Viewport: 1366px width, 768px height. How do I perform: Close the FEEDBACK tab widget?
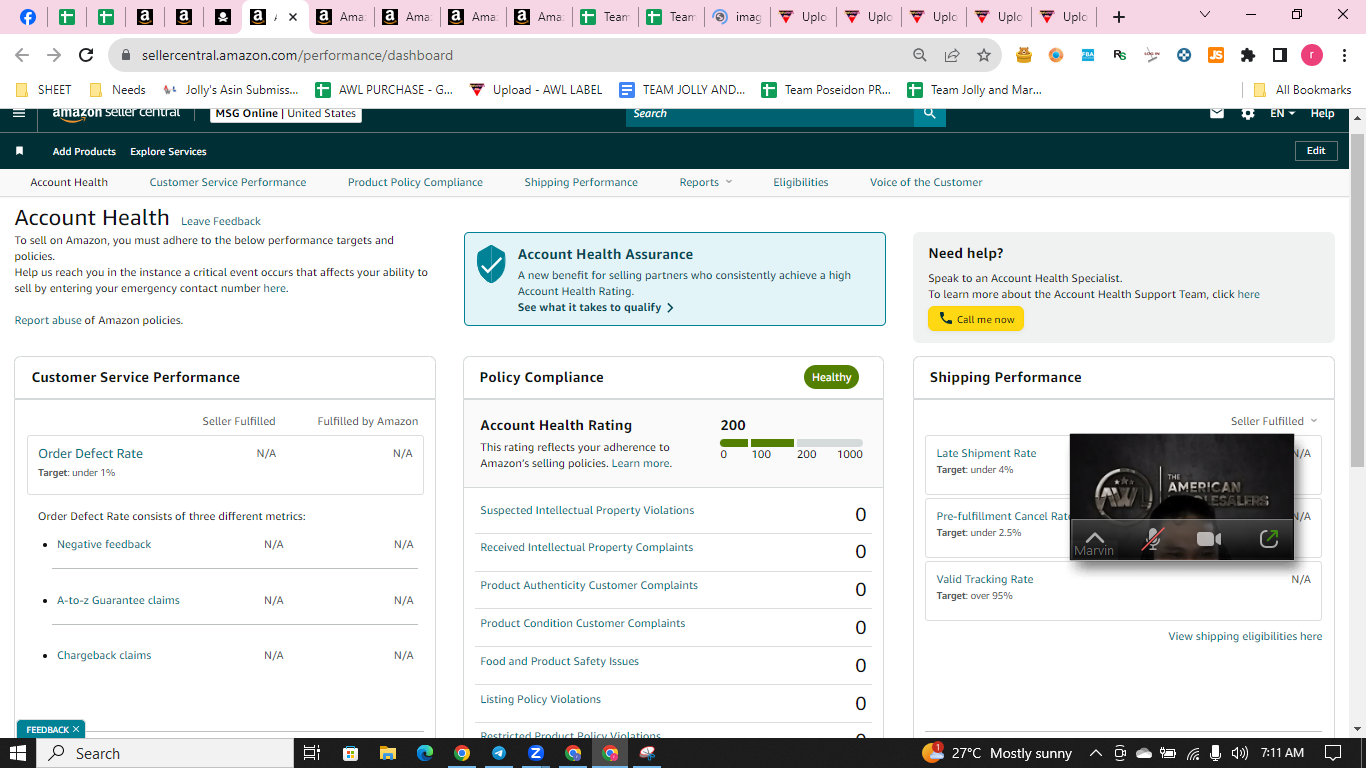76,729
